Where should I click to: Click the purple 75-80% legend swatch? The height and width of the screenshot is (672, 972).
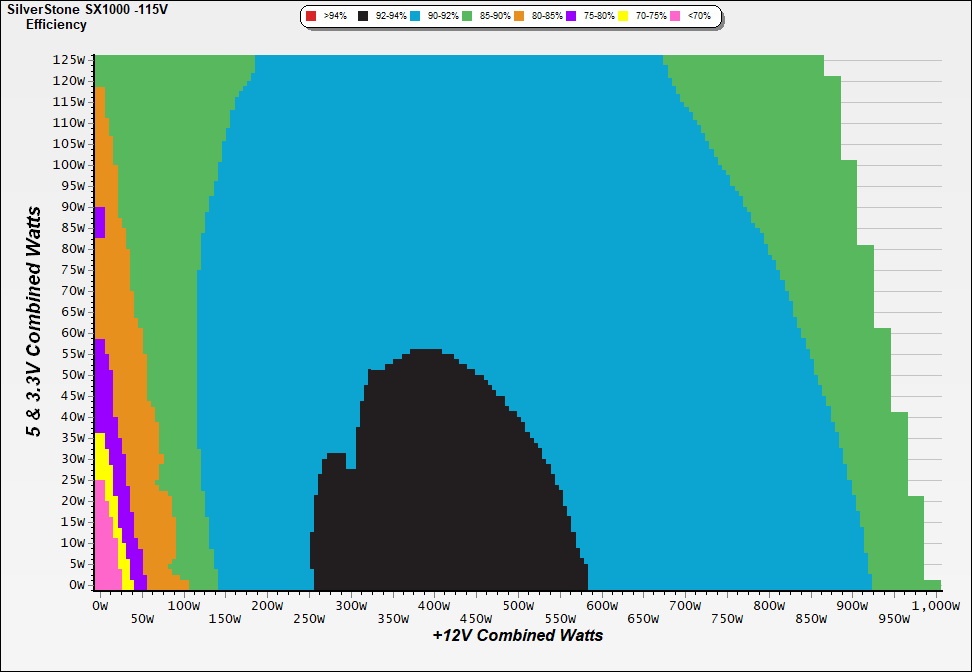pyautogui.click(x=571, y=16)
